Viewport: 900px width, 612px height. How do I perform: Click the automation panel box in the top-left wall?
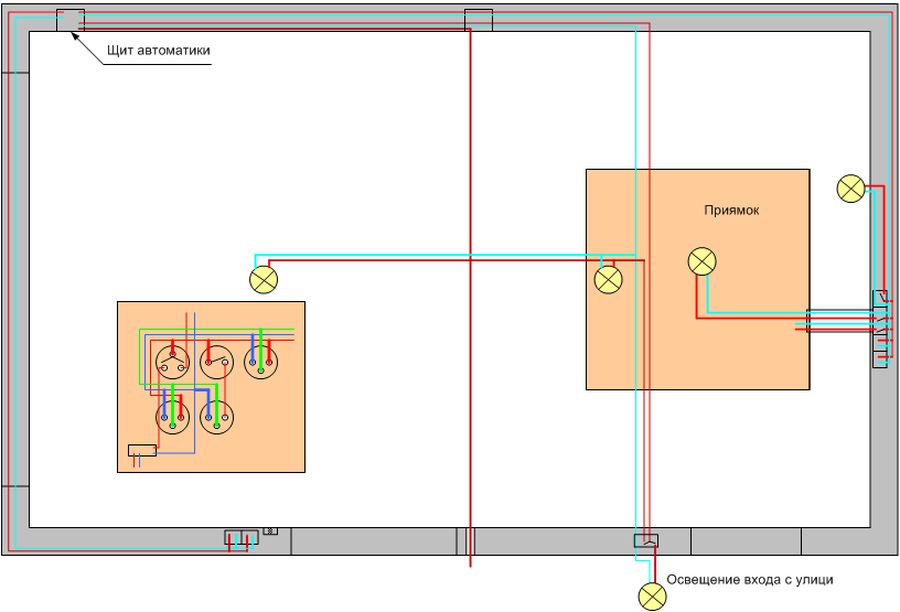click(70, 20)
